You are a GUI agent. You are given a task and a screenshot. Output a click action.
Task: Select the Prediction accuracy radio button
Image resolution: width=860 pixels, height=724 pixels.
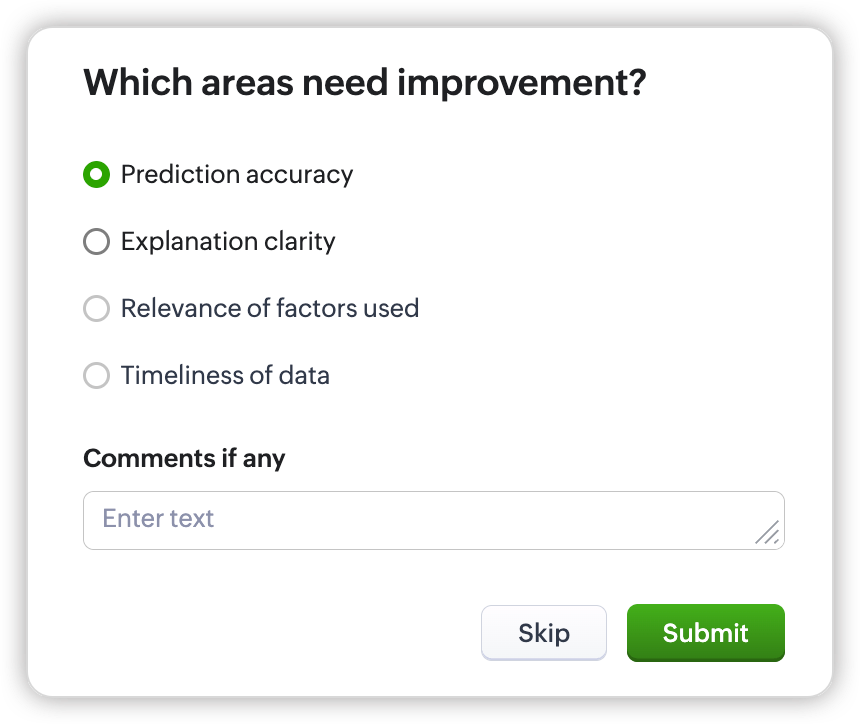[x=96, y=175]
